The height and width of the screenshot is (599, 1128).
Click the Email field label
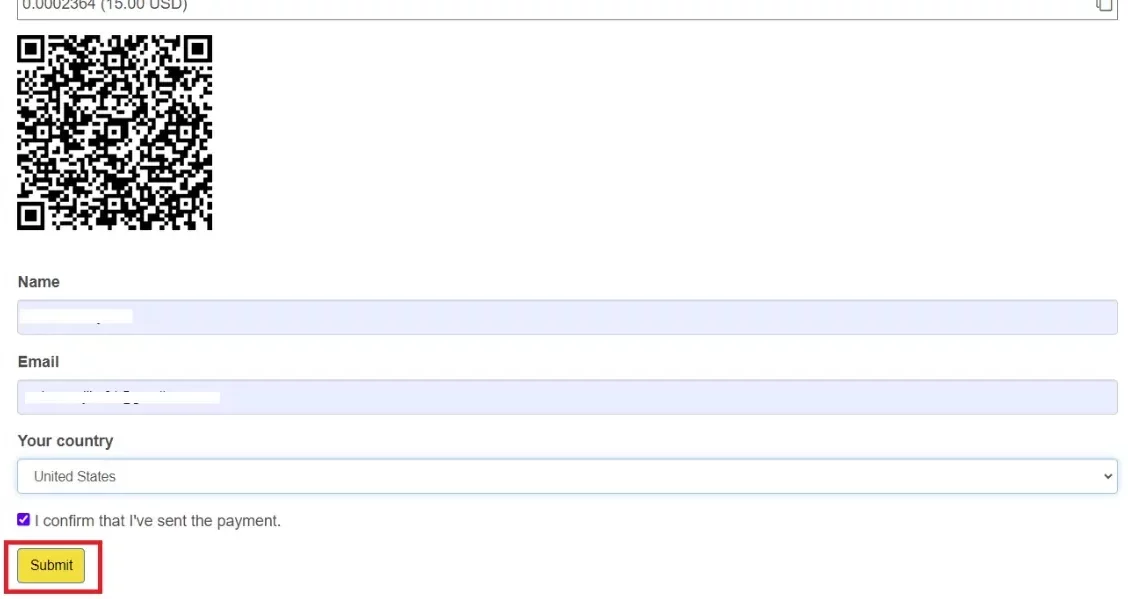point(39,362)
